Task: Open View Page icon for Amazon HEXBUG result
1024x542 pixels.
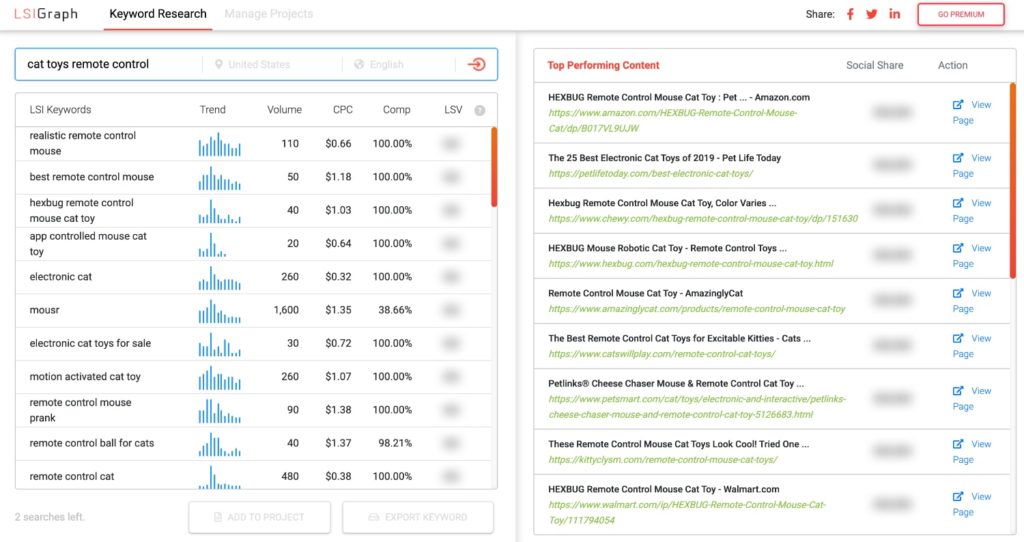Action: 958,104
